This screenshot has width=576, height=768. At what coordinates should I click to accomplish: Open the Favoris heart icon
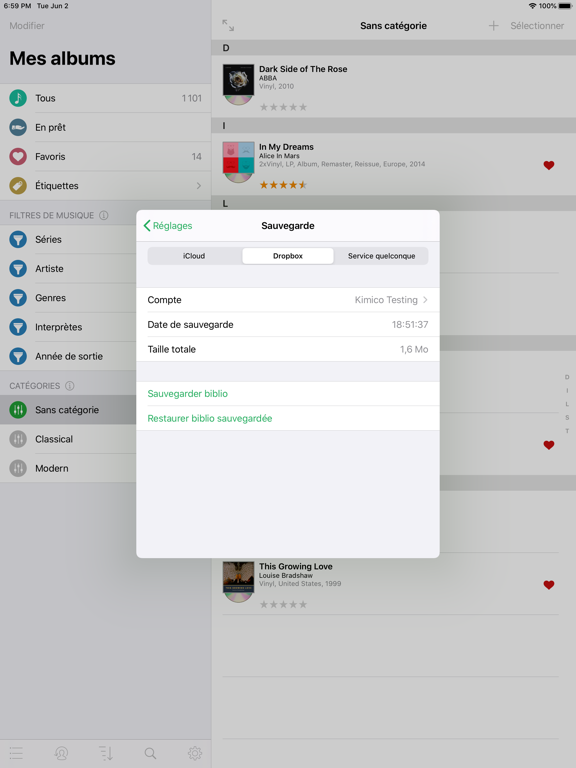(18, 157)
